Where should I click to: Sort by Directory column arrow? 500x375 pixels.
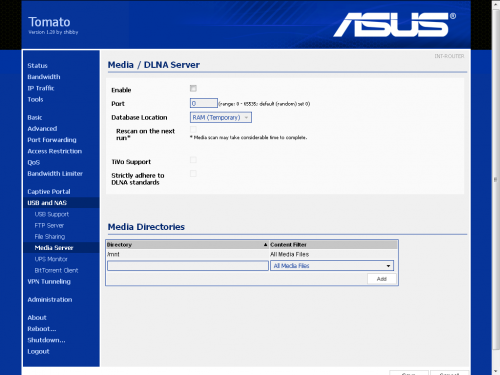click(x=265, y=245)
